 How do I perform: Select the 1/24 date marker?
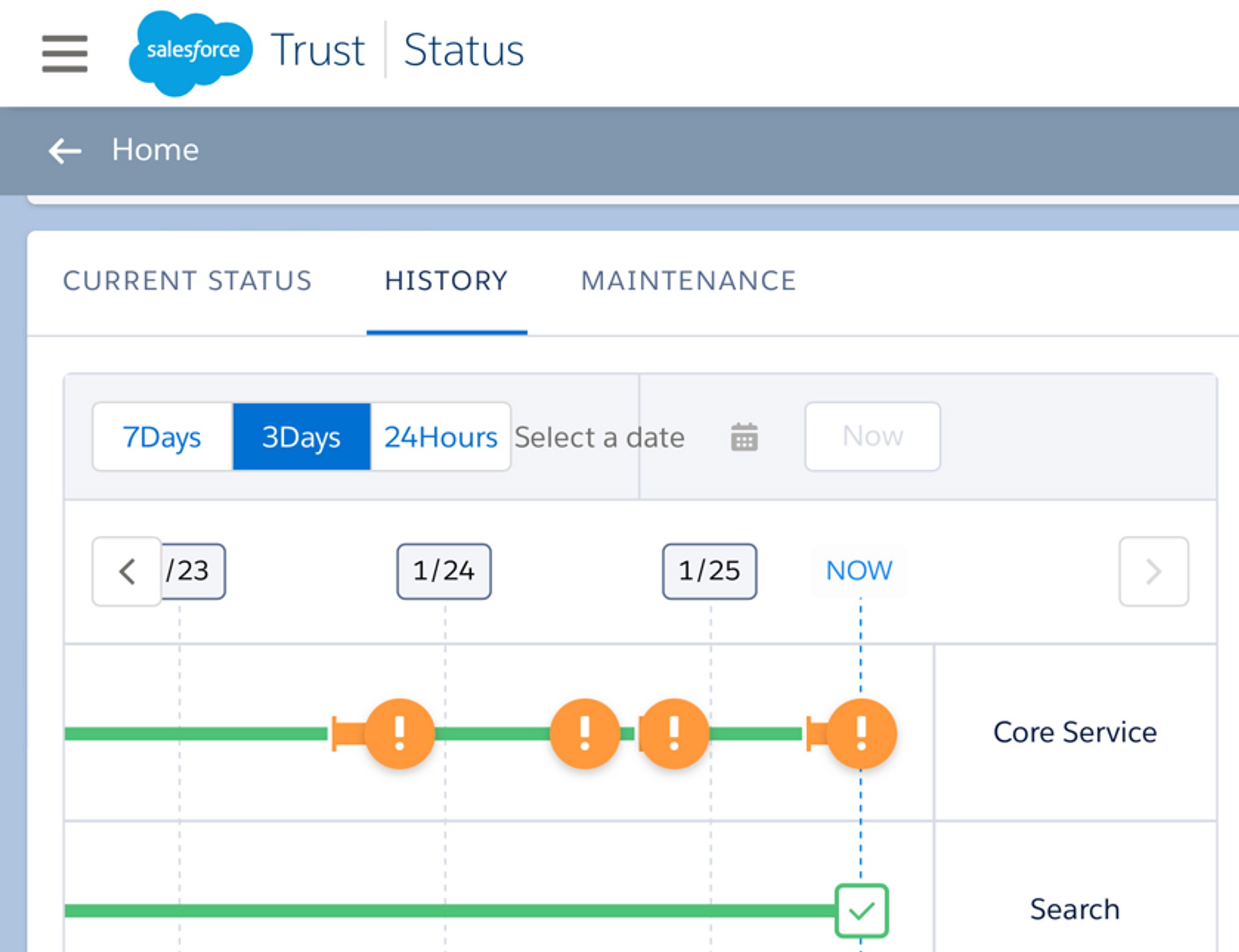click(444, 571)
